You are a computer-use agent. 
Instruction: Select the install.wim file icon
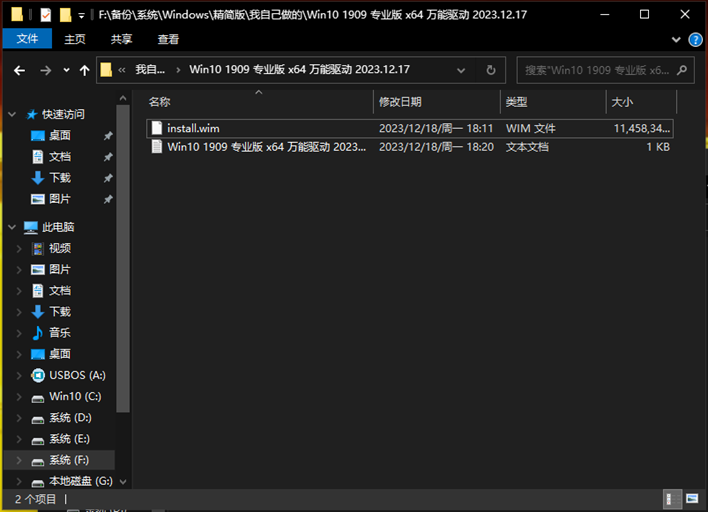coord(156,128)
